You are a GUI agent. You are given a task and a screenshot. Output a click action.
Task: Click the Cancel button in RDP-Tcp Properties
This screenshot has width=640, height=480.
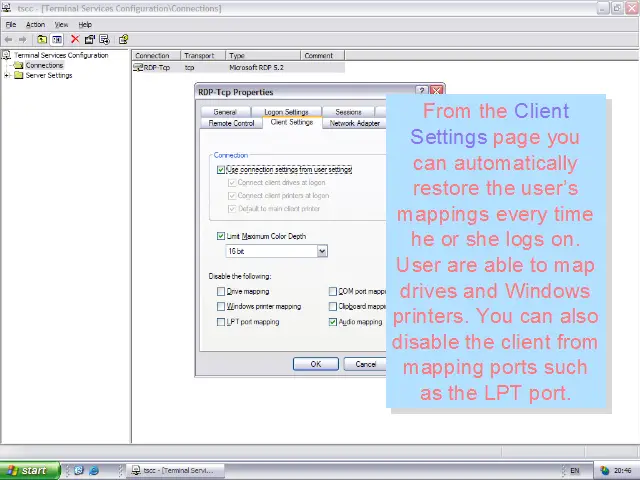pos(365,364)
